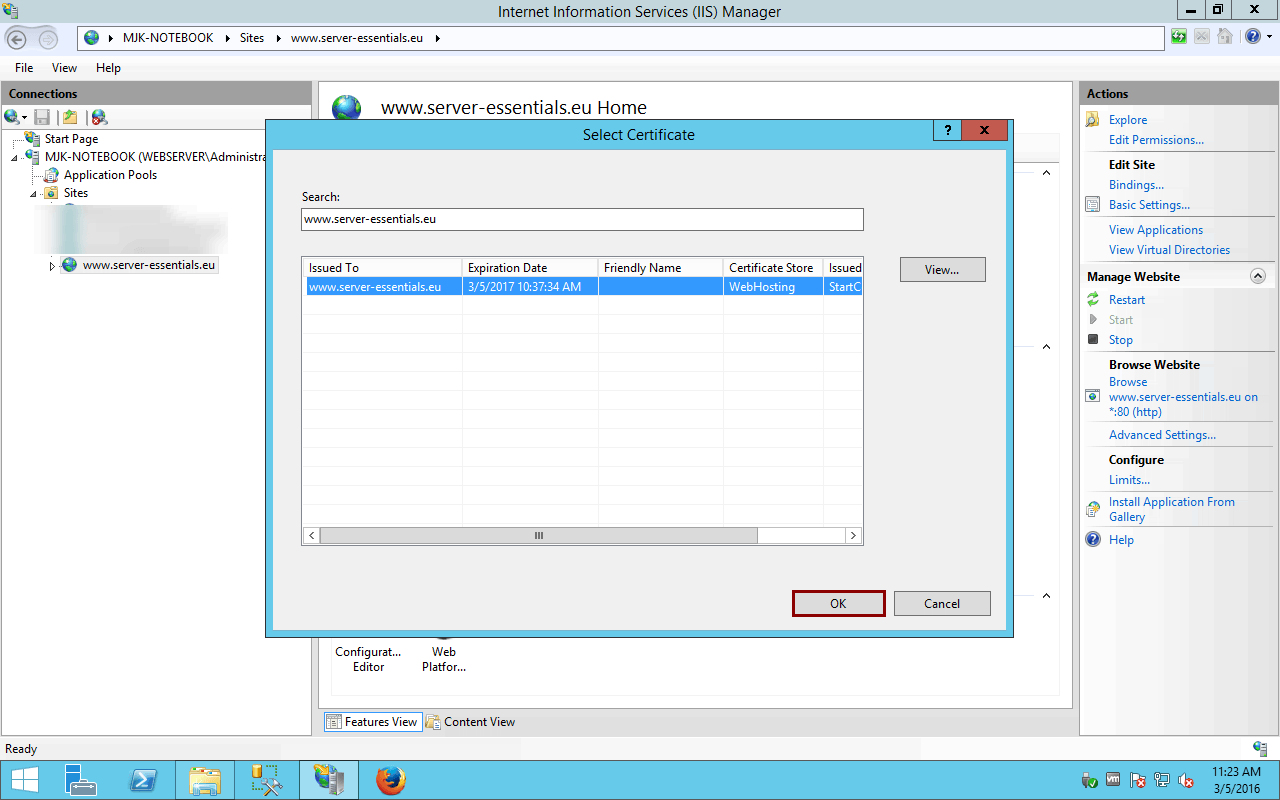
Task: Sort by Expiration Date column header
Action: [530, 268]
